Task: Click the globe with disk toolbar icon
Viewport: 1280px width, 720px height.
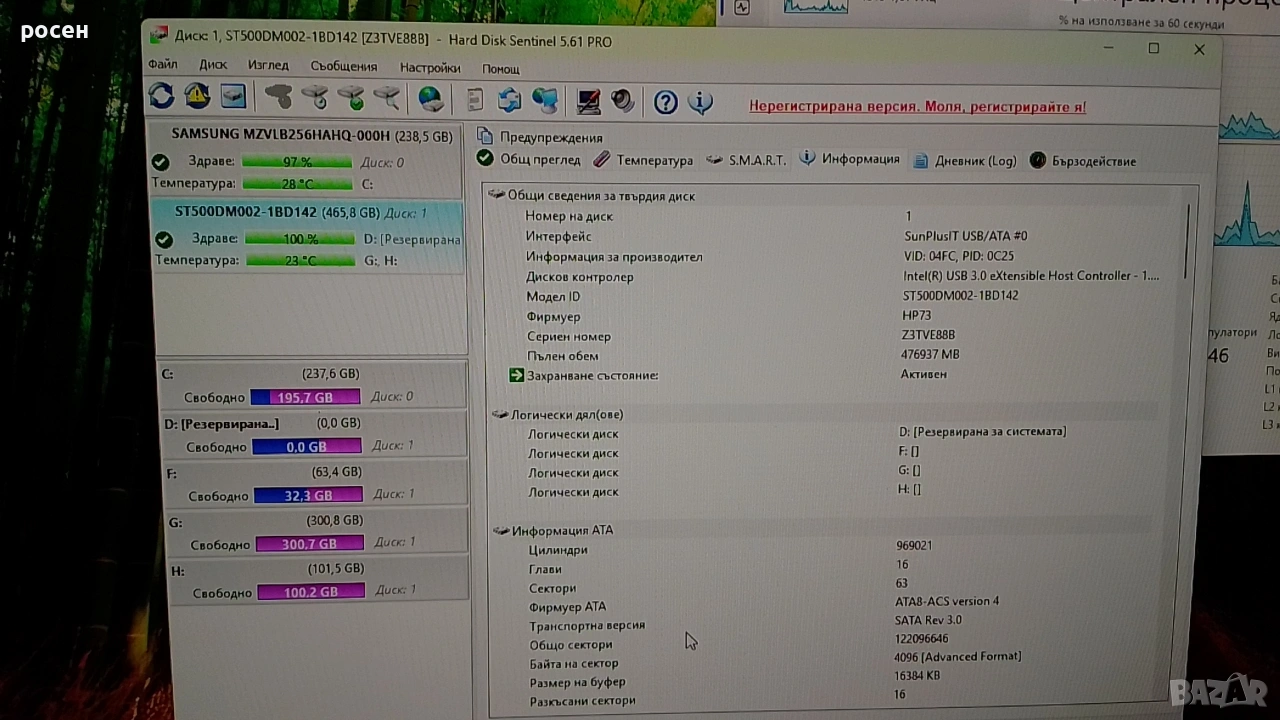Action: pos(431,98)
